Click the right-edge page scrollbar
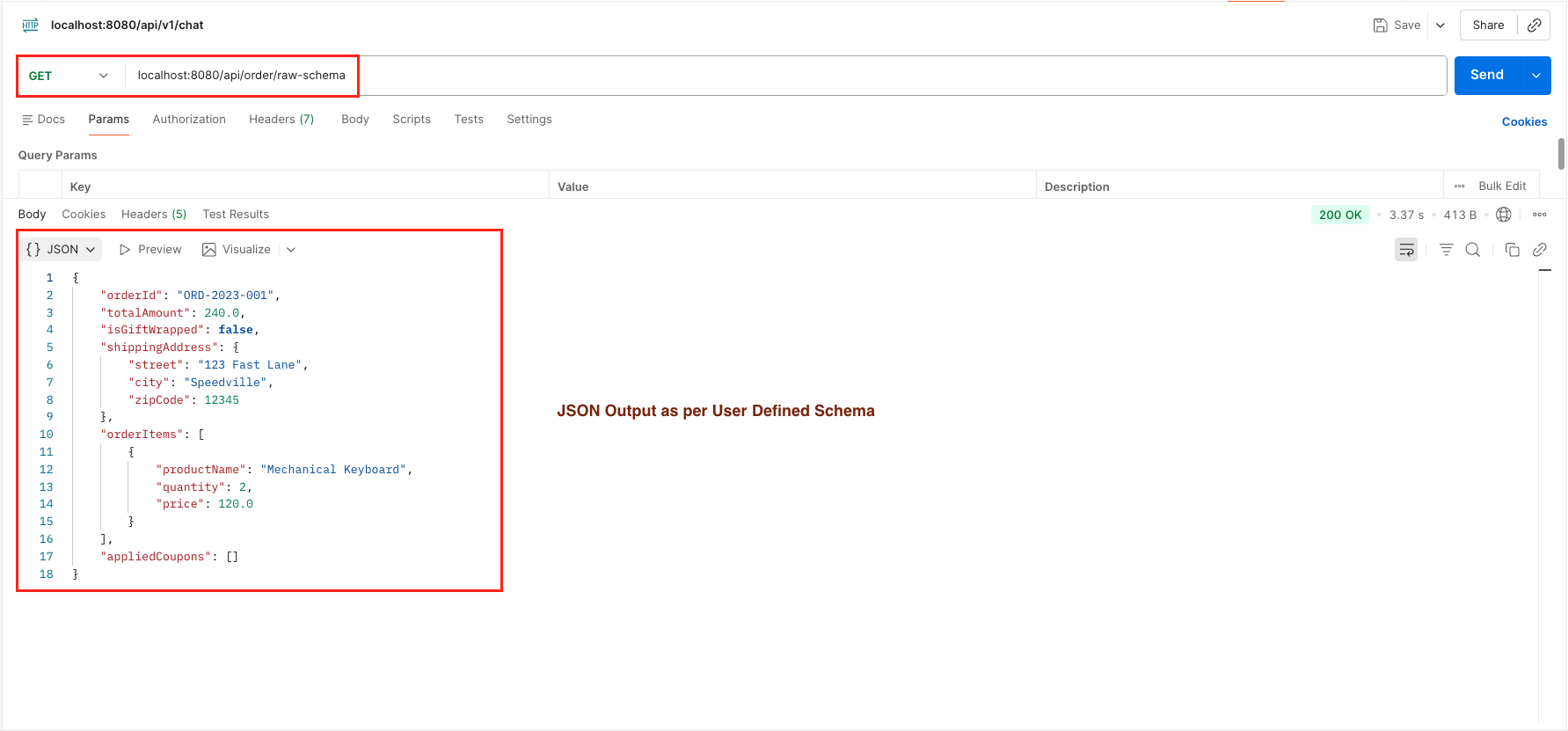Viewport: 1568px width, 731px height. (x=1561, y=154)
